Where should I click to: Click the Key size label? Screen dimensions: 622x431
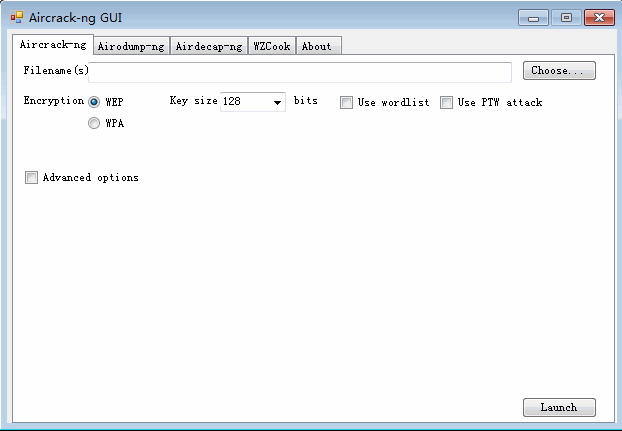click(x=194, y=101)
